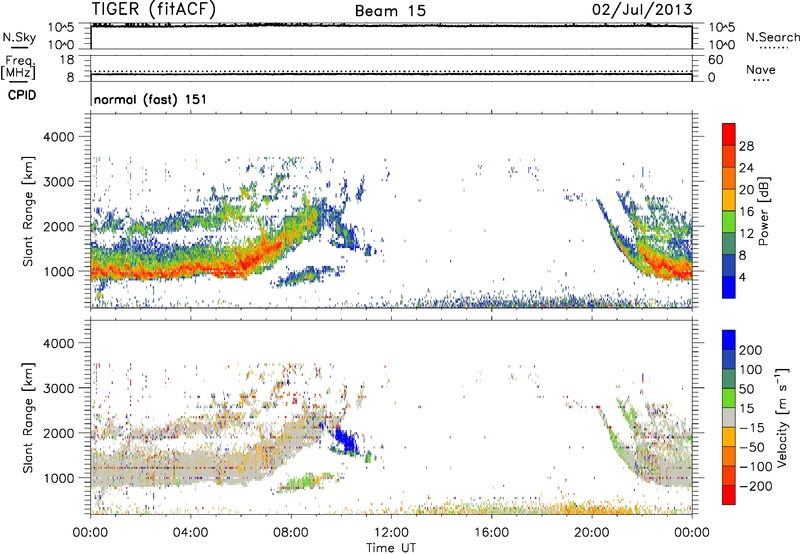This screenshot has height=554, width=800.
Task: Click the 20:00 time tick label
Action: [592, 533]
